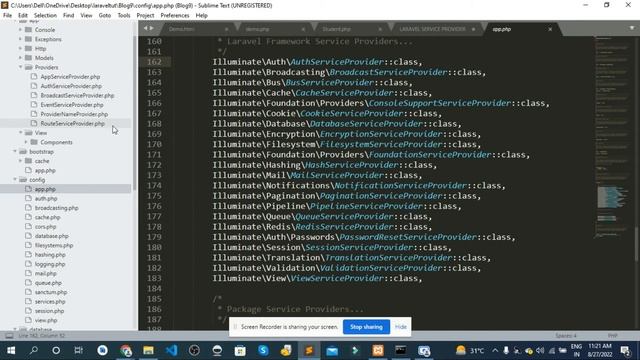
Task: Open filesystems.php in config folder
Action: coord(54,245)
